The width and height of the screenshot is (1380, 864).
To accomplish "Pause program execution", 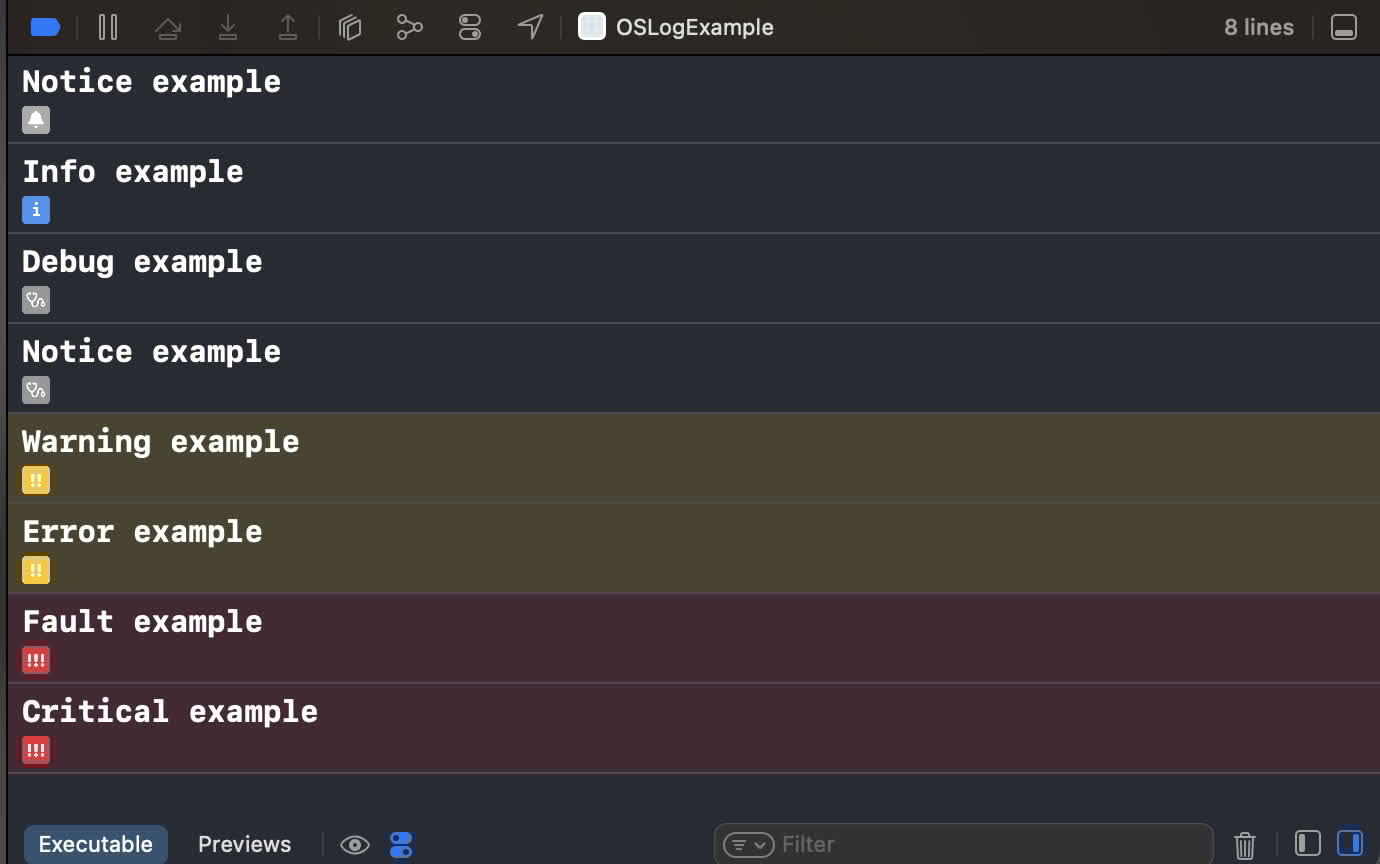I will pyautogui.click(x=108, y=27).
